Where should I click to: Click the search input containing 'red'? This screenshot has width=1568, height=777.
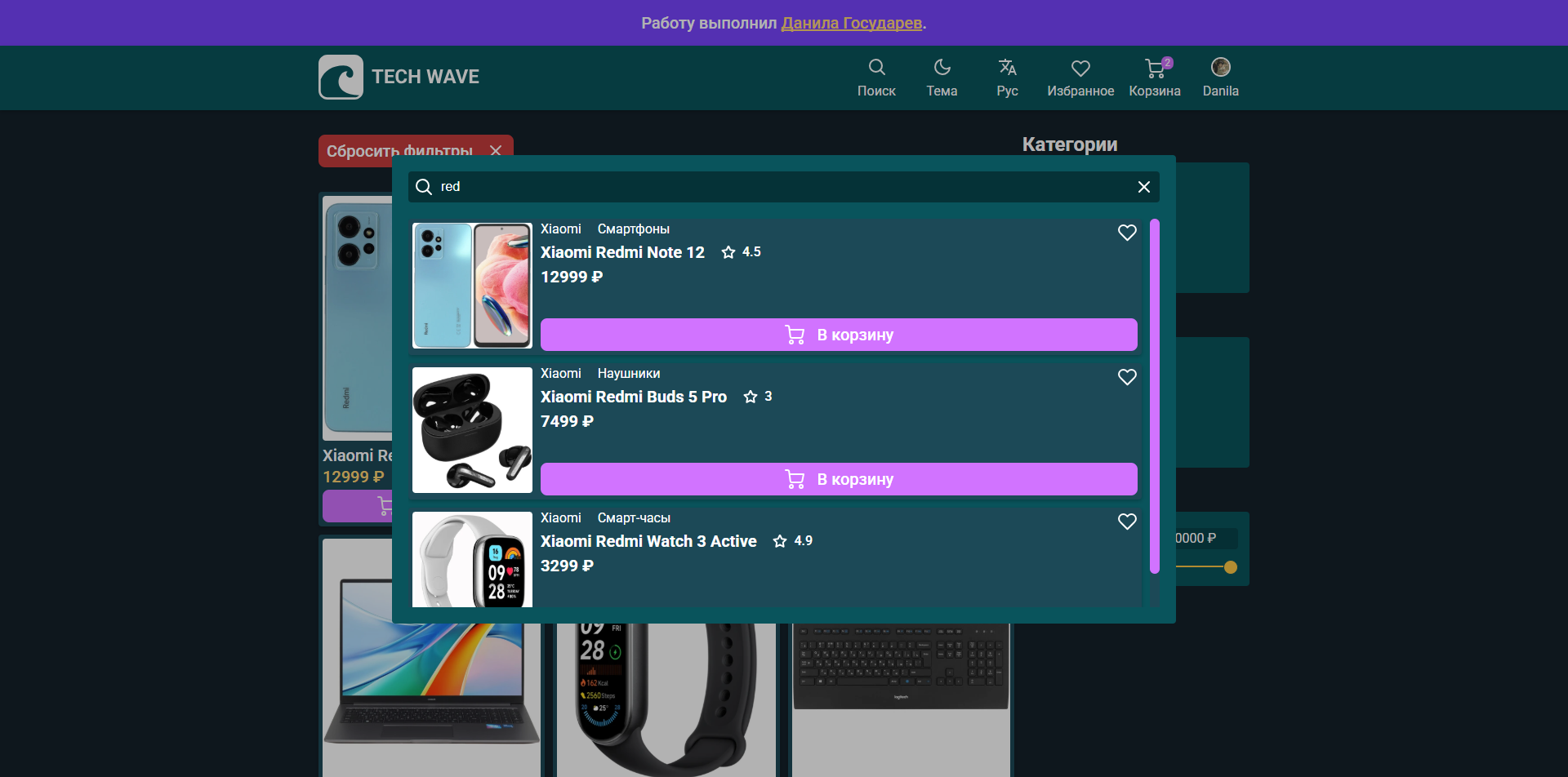pos(776,187)
